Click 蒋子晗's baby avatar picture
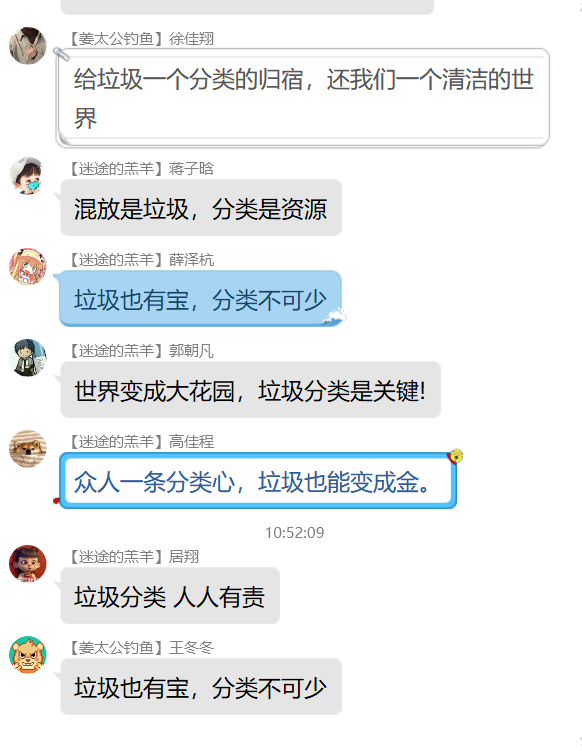 coord(28,176)
